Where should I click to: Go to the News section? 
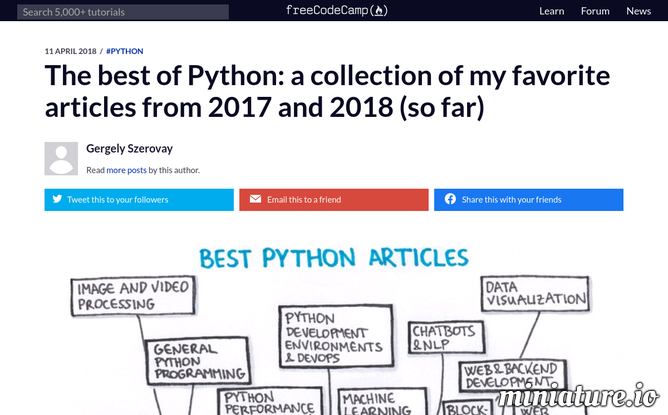(x=638, y=11)
